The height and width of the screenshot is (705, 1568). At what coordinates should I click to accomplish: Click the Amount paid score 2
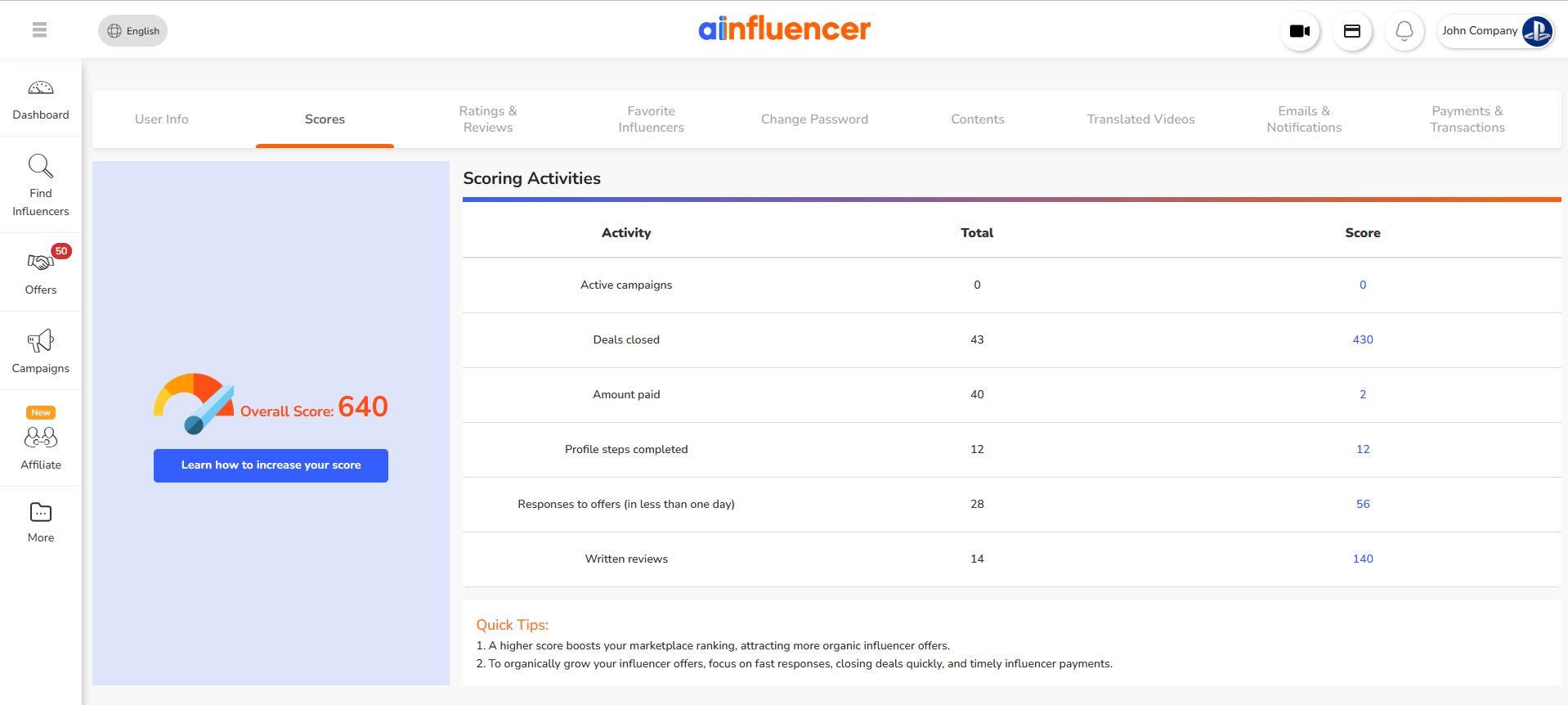1363,395
